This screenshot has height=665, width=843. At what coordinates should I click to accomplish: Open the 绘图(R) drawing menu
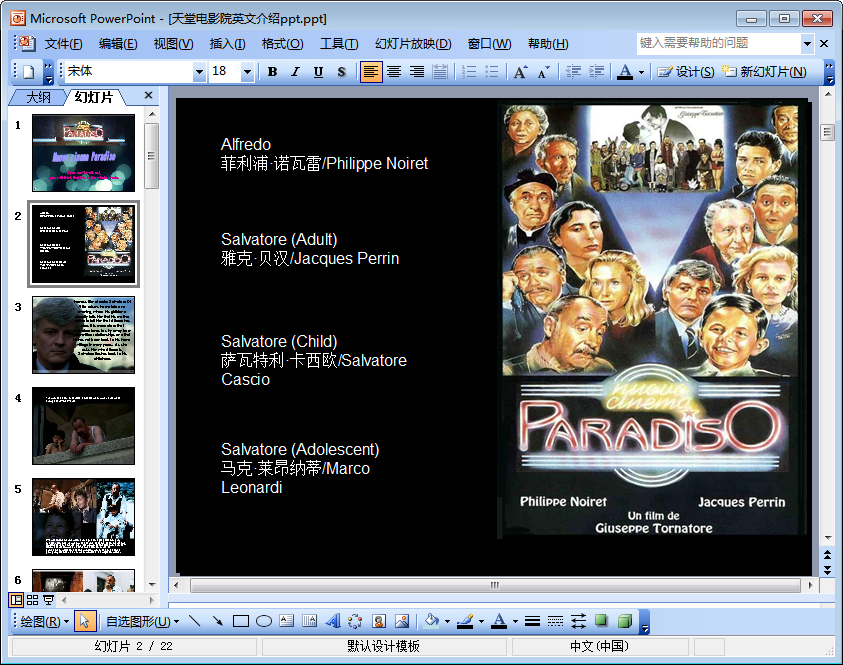44,621
